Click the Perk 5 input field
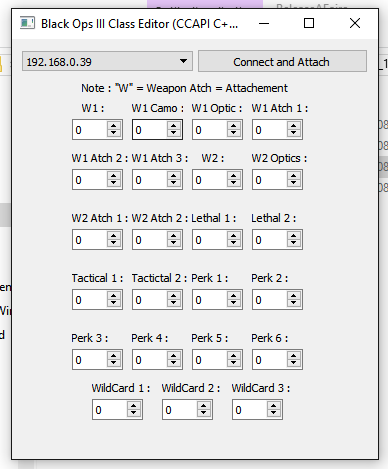This screenshot has height=469, width=388. pyautogui.click(x=209, y=360)
